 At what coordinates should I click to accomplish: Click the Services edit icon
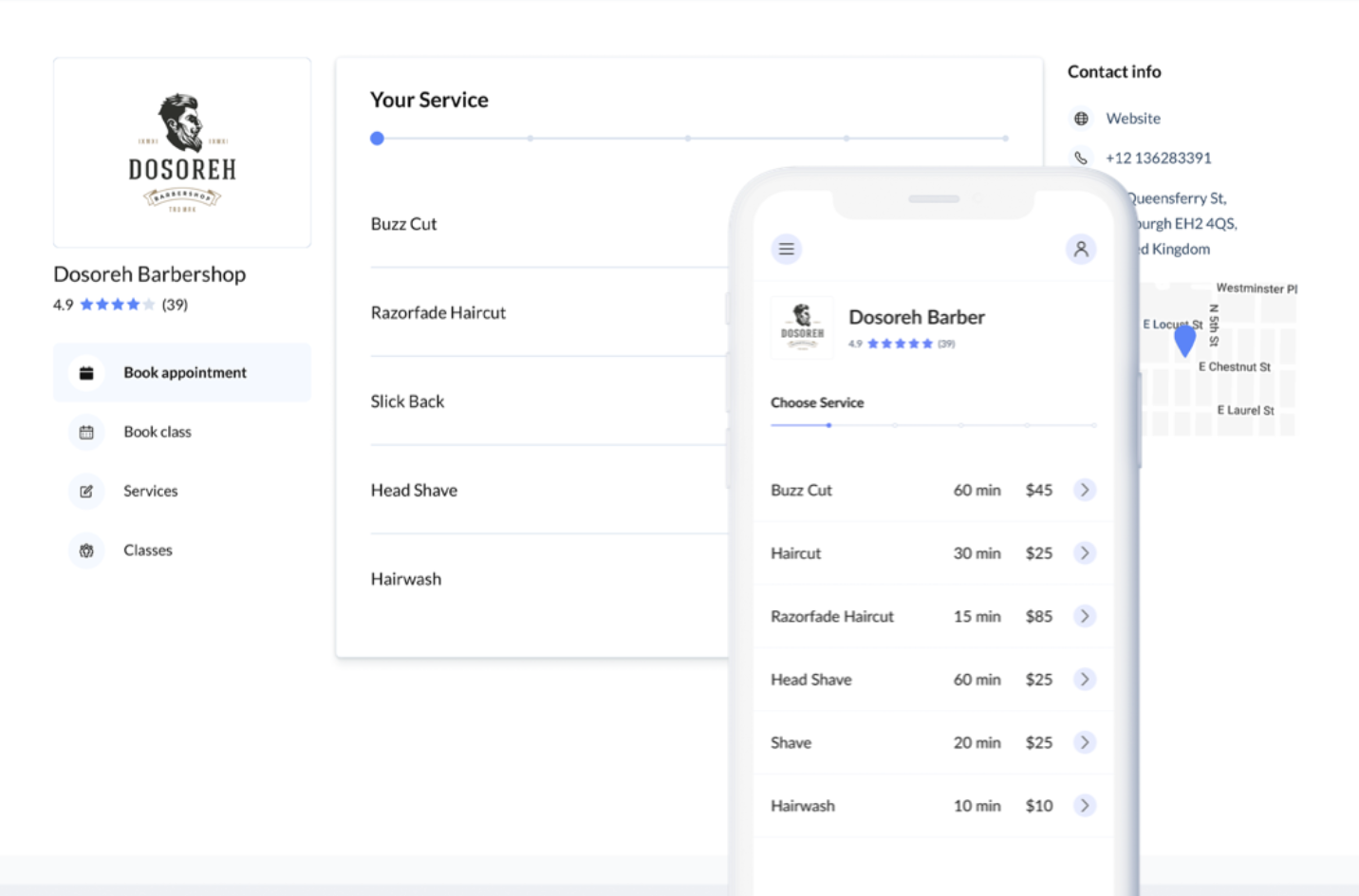pos(86,492)
